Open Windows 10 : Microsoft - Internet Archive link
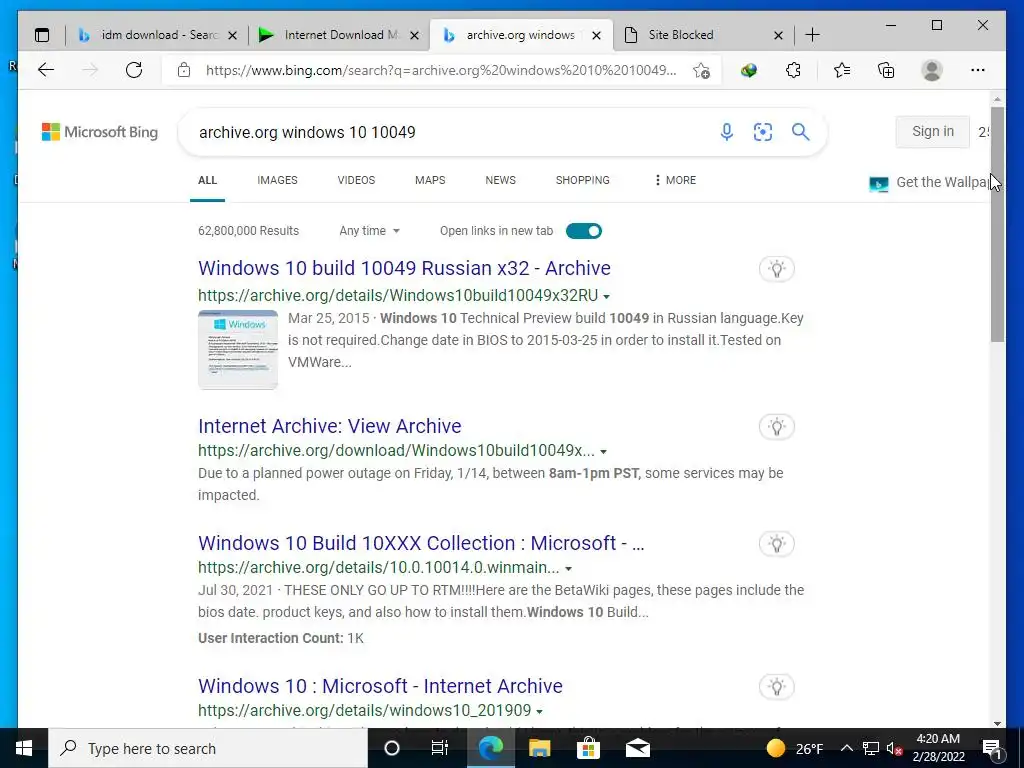The image size is (1024, 768). click(x=380, y=686)
